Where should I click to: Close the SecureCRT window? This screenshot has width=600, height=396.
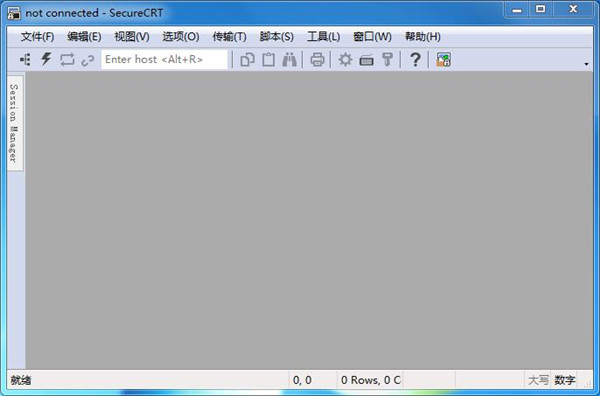point(573,10)
